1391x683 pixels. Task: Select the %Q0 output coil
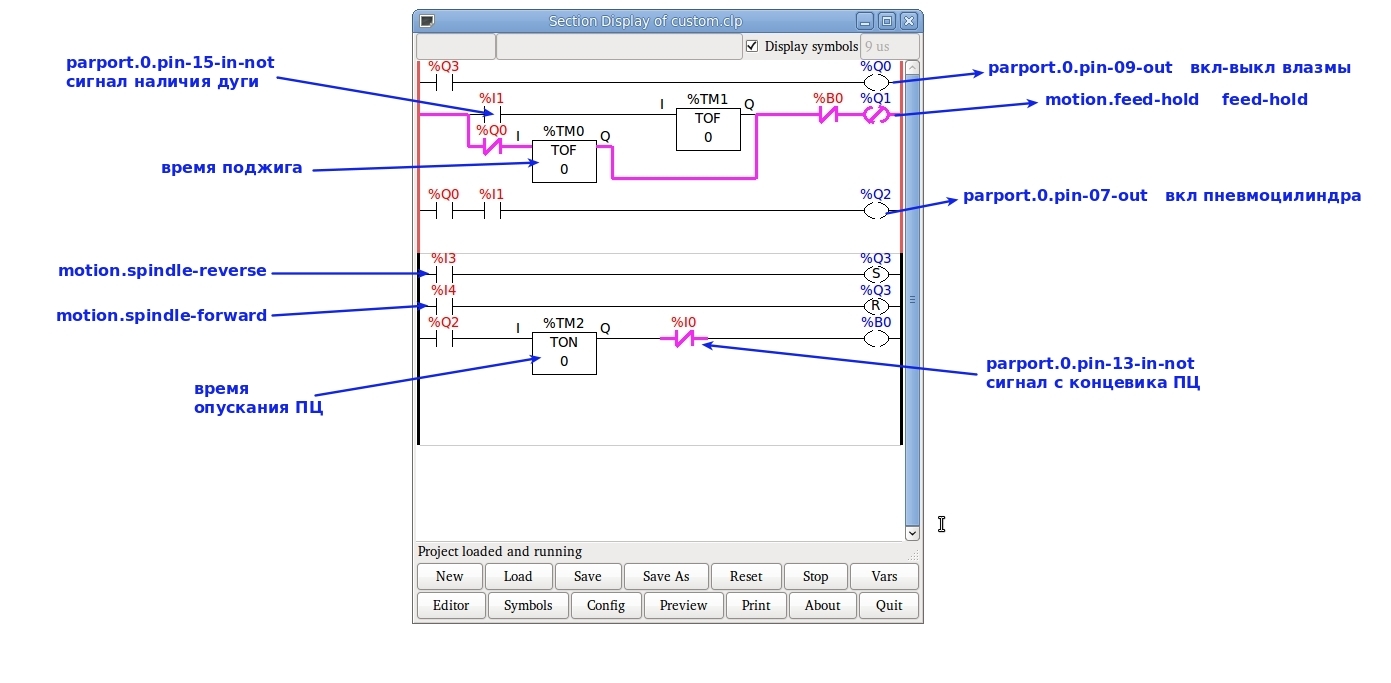(876, 82)
